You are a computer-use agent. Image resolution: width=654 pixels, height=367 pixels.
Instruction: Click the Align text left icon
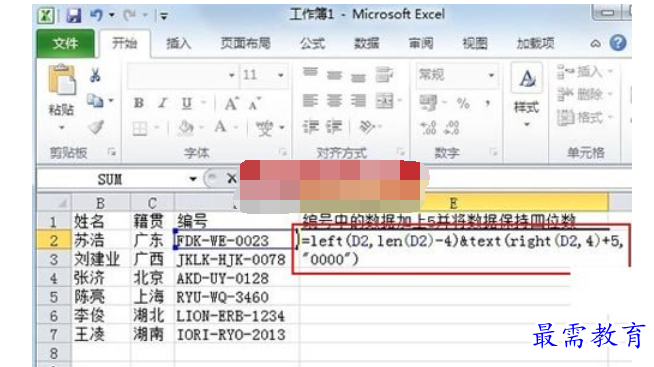click(310, 101)
